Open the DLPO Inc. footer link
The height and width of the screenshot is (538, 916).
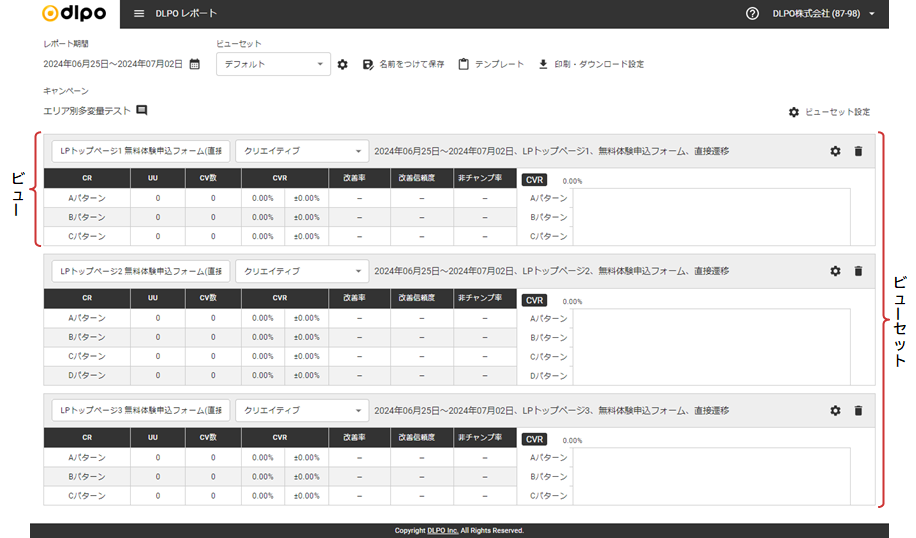click(442, 530)
